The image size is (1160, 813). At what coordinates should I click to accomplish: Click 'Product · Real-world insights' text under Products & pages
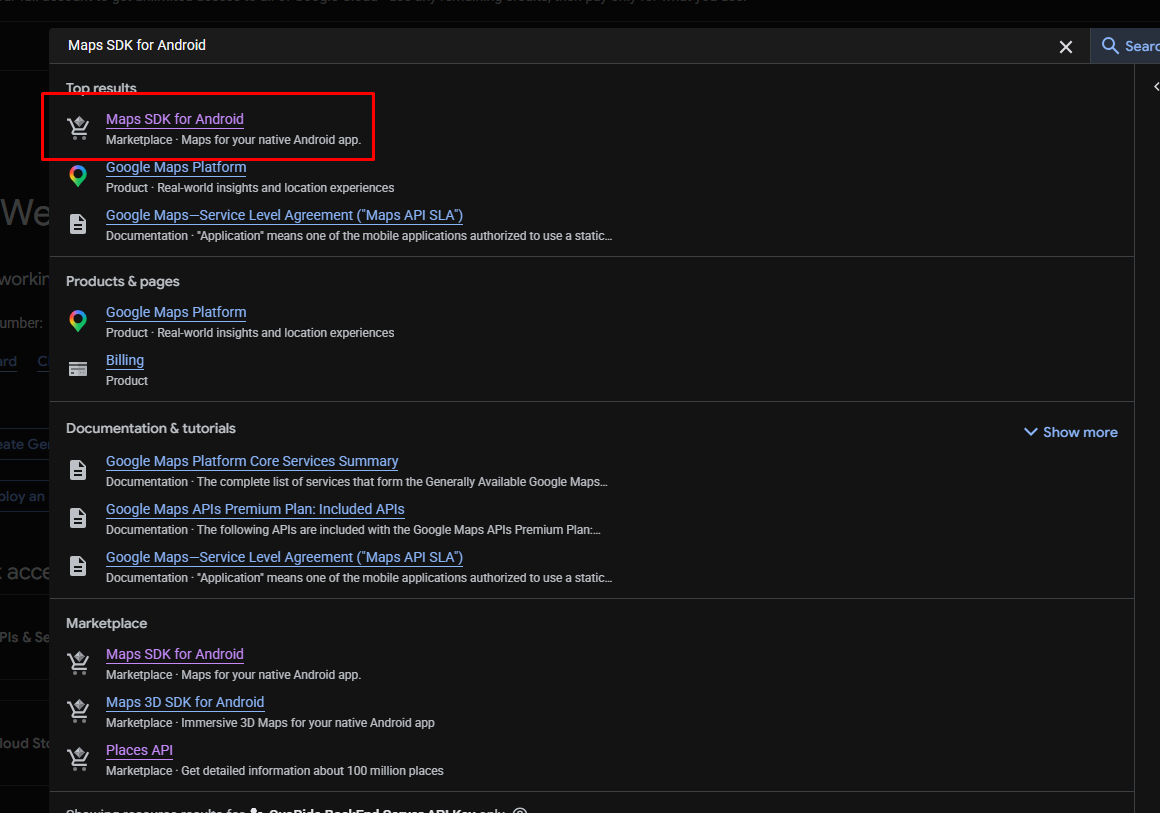tap(250, 333)
